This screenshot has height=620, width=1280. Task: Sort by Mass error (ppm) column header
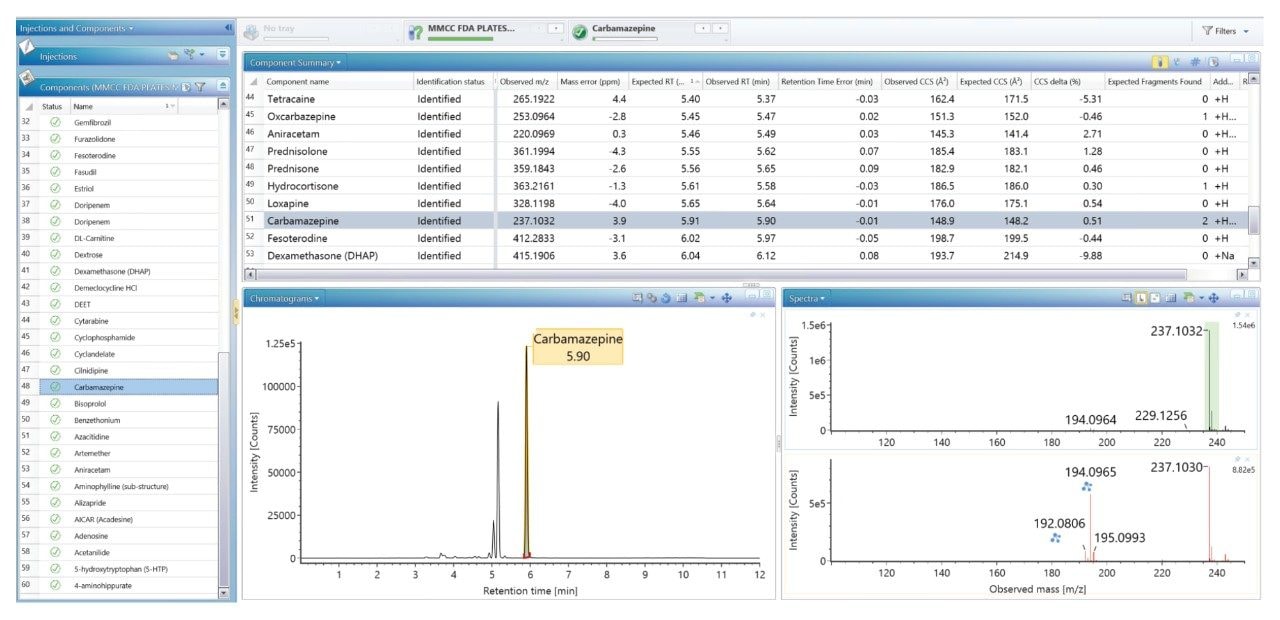[591, 81]
